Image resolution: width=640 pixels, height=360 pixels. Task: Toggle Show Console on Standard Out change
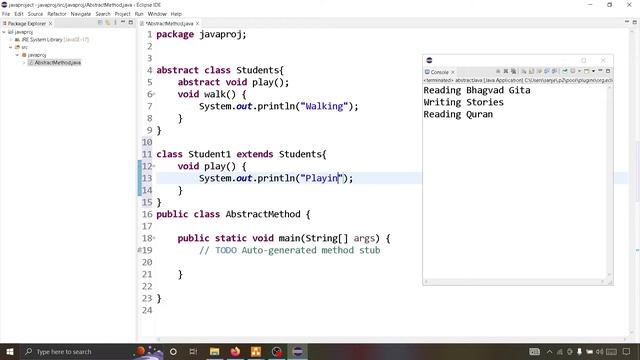pyautogui.click(x=547, y=71)
